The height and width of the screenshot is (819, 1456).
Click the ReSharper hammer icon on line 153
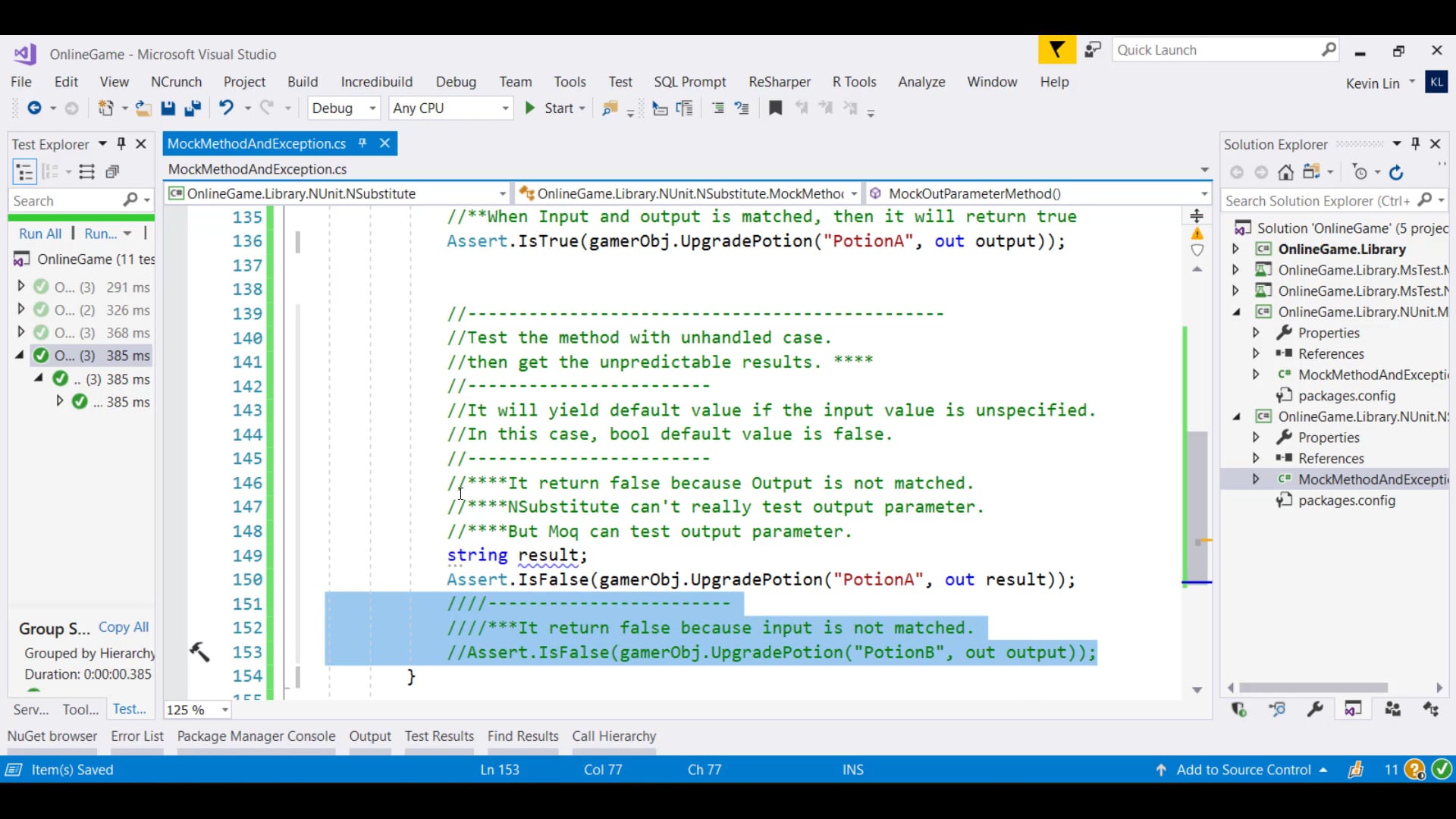coord(199,651)
